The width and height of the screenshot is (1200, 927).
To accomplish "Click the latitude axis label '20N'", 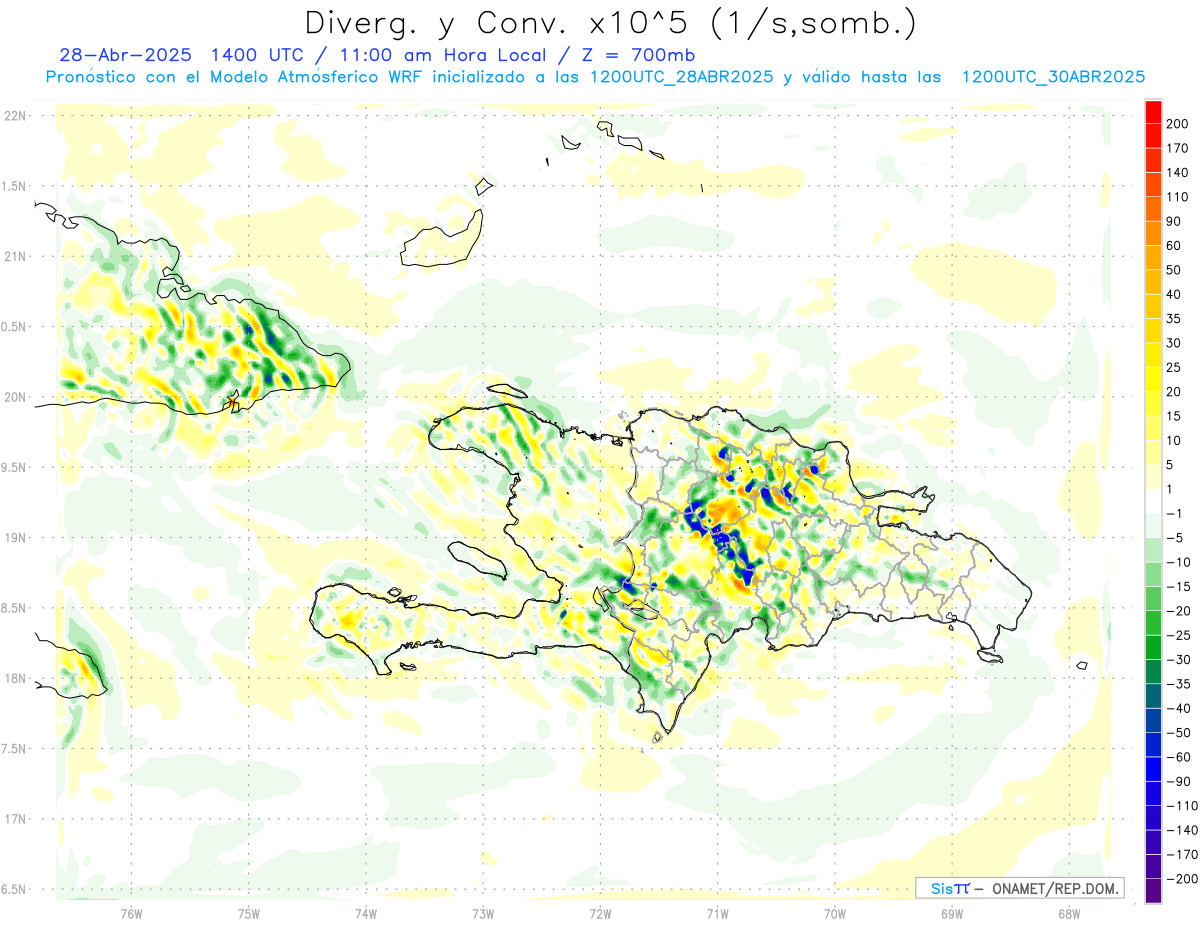I will point(15,397).
